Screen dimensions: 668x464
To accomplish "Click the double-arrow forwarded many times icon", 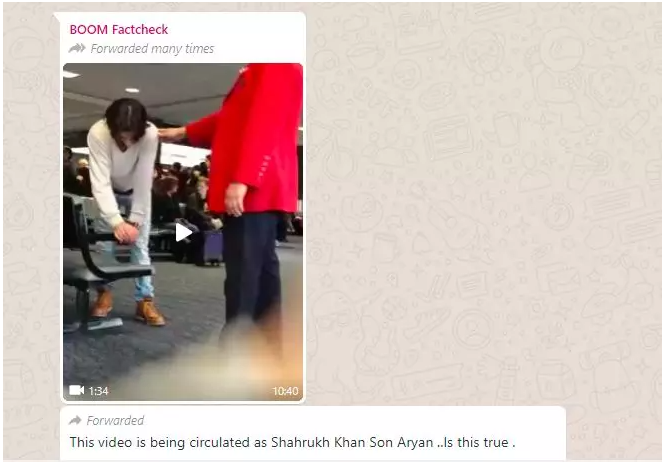I will (77, 48).
